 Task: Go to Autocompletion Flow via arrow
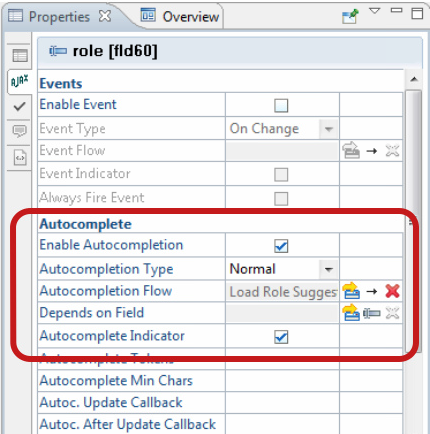click(372, 292)
